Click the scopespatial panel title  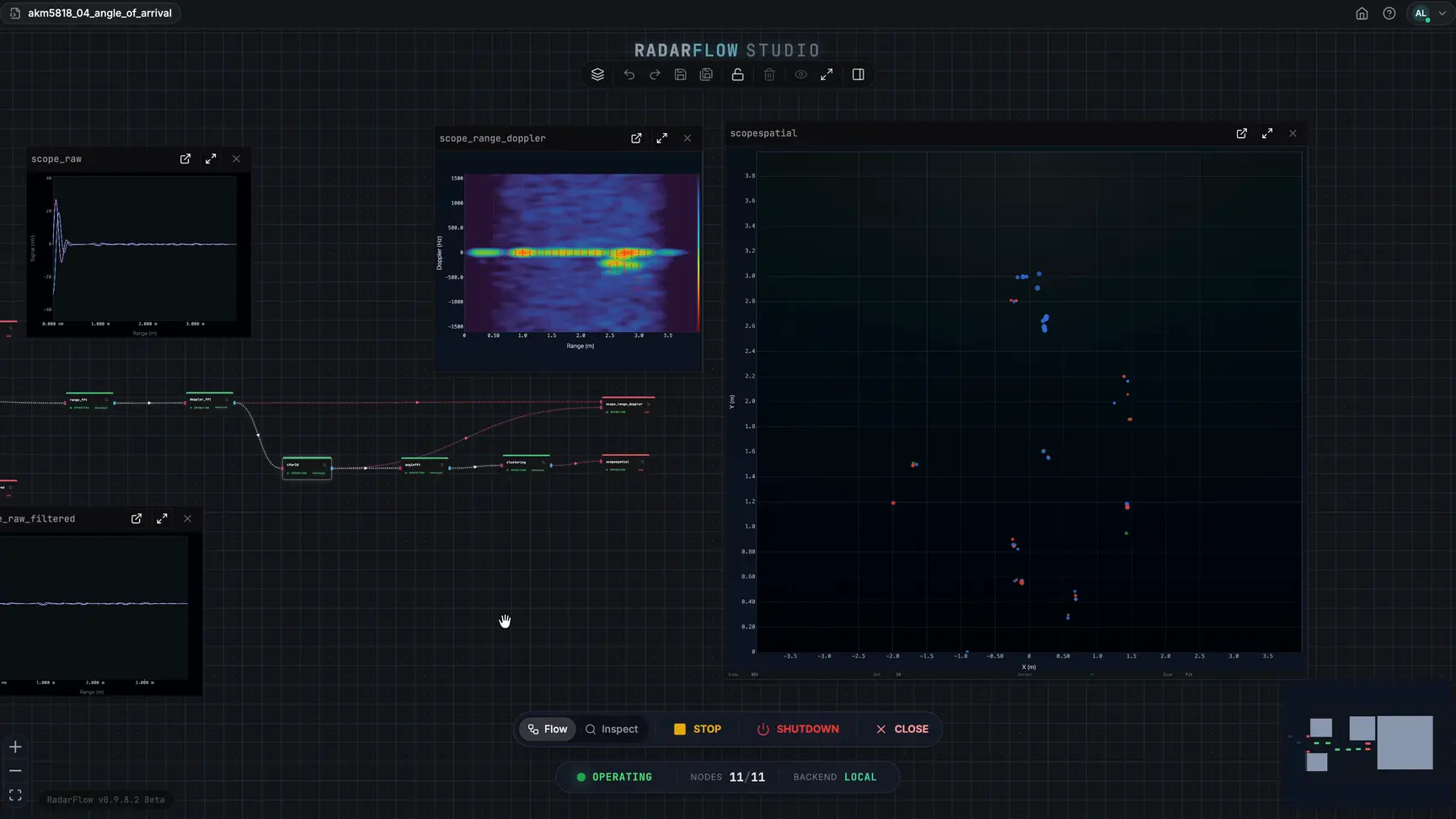(763, 133)
